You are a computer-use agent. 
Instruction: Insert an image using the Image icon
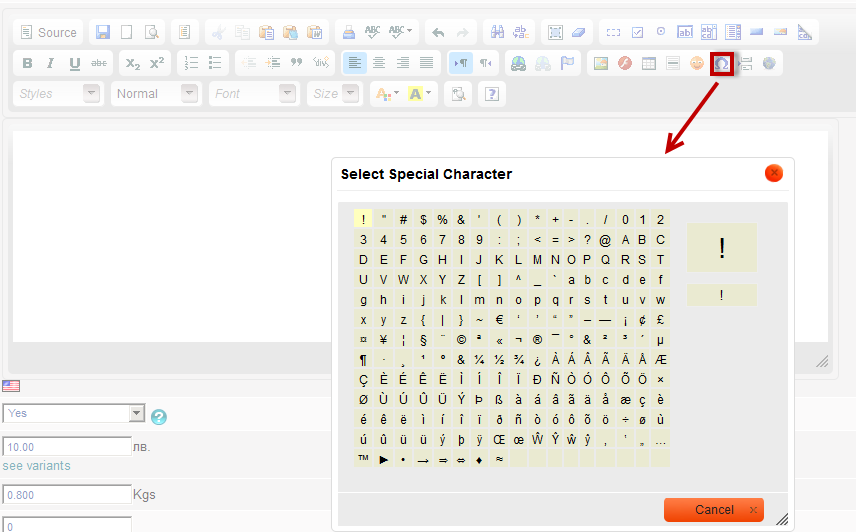[x=600, y=63]
